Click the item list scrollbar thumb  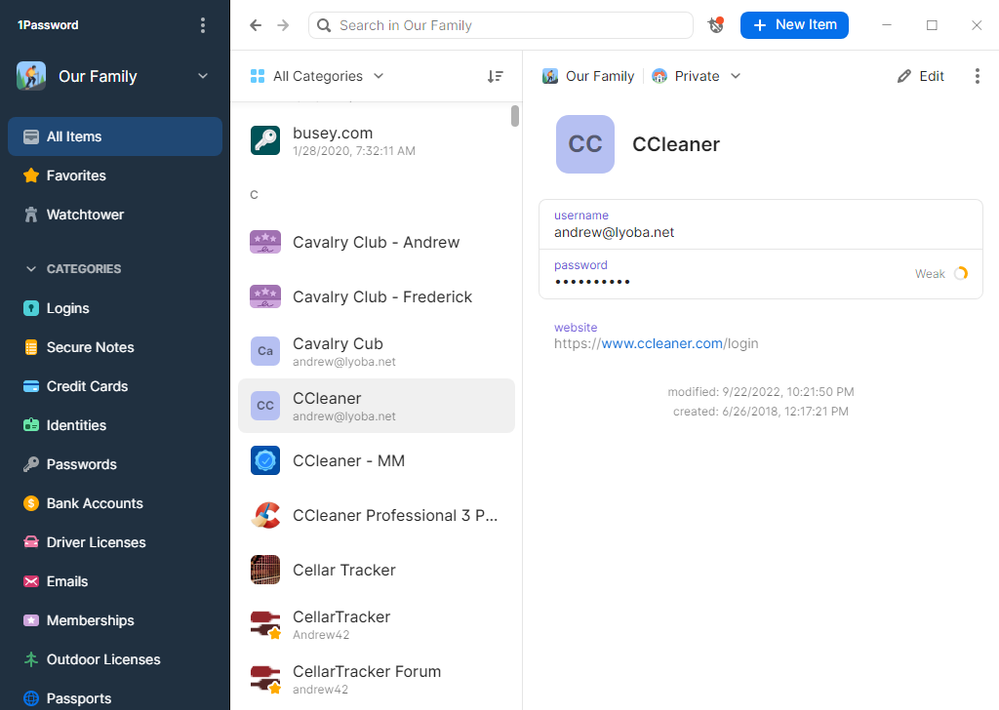coord(515,116)
